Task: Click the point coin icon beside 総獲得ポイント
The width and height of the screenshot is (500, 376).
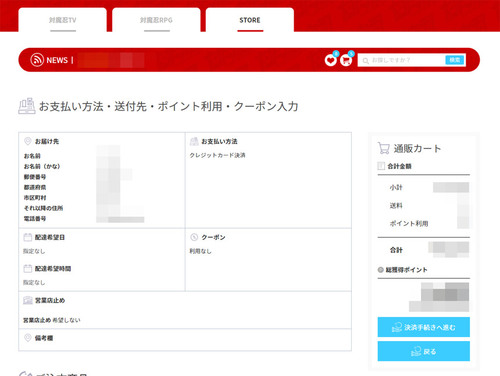Action: [381, 270]
